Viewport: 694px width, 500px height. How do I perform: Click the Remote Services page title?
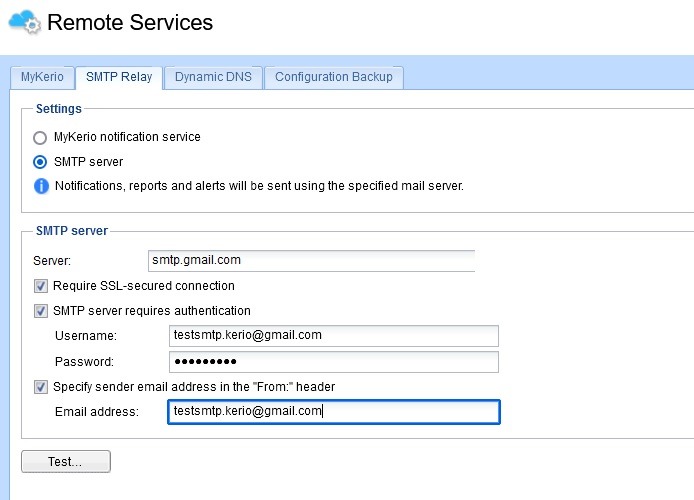click(x=130, y=22)
